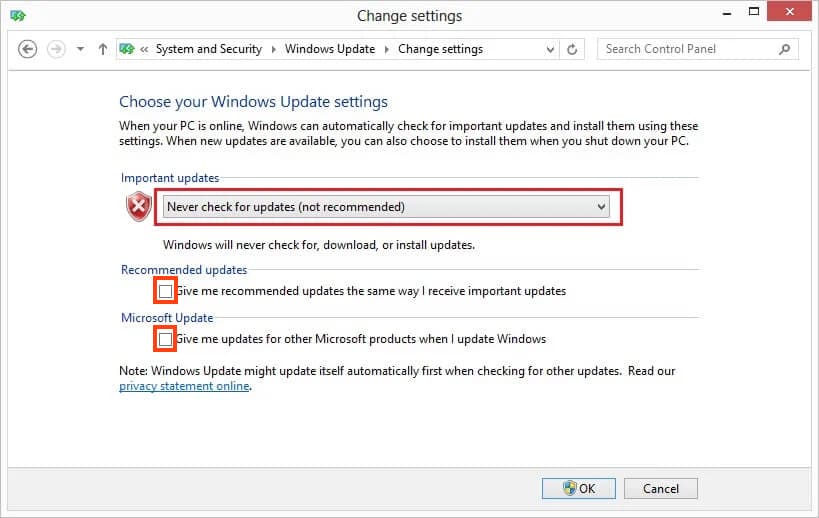Check the other Microsoft products updates box
This screenshot has height=518, width=819.
point(165,339)
